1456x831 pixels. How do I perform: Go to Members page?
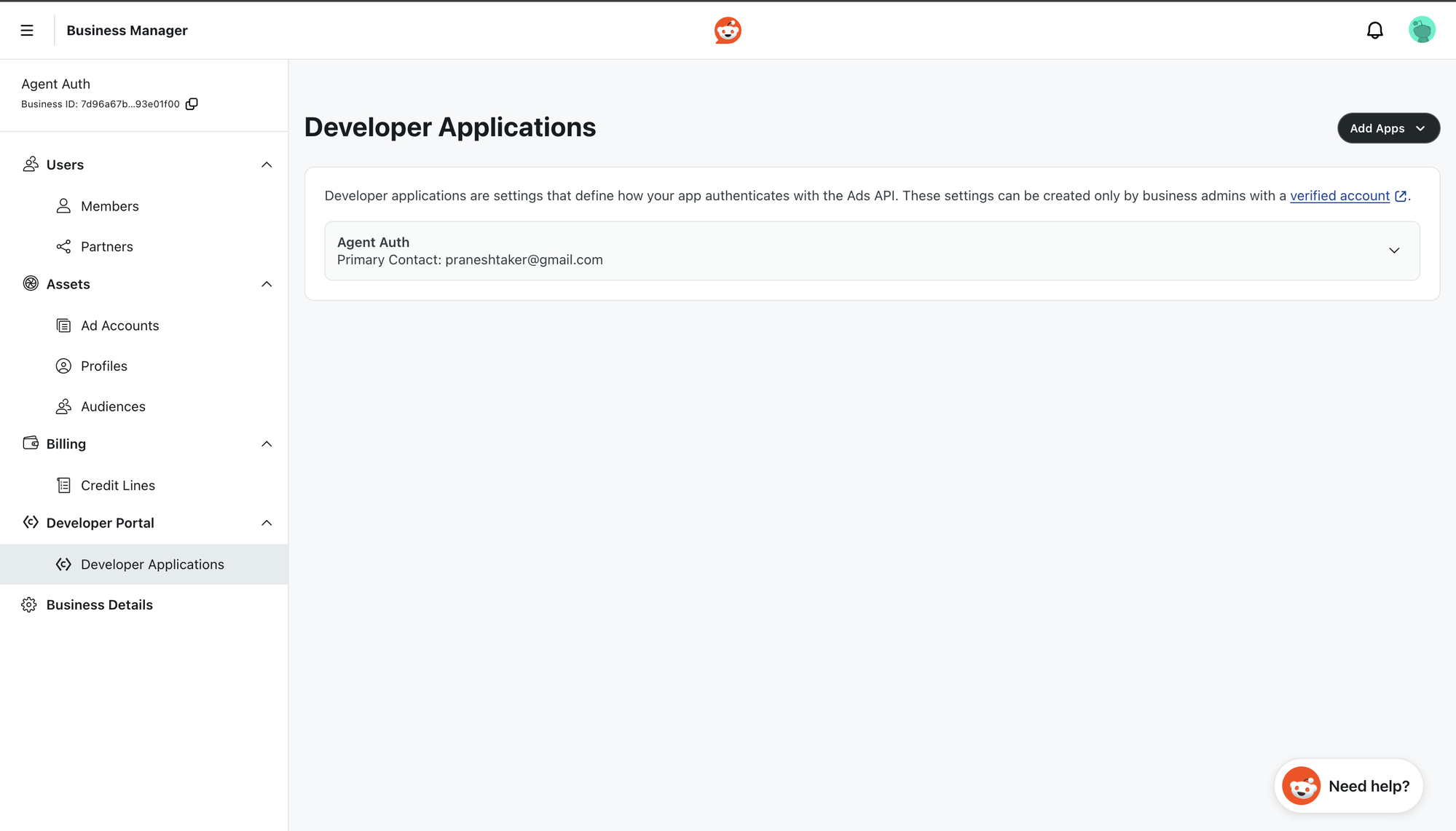pyautogui.click(x=144, y=206)
